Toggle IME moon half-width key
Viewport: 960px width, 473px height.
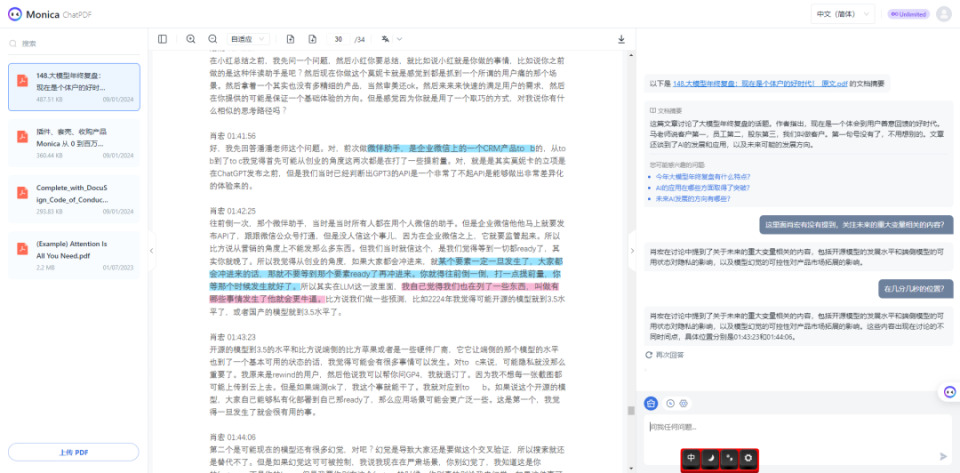[x=710, y=458]
